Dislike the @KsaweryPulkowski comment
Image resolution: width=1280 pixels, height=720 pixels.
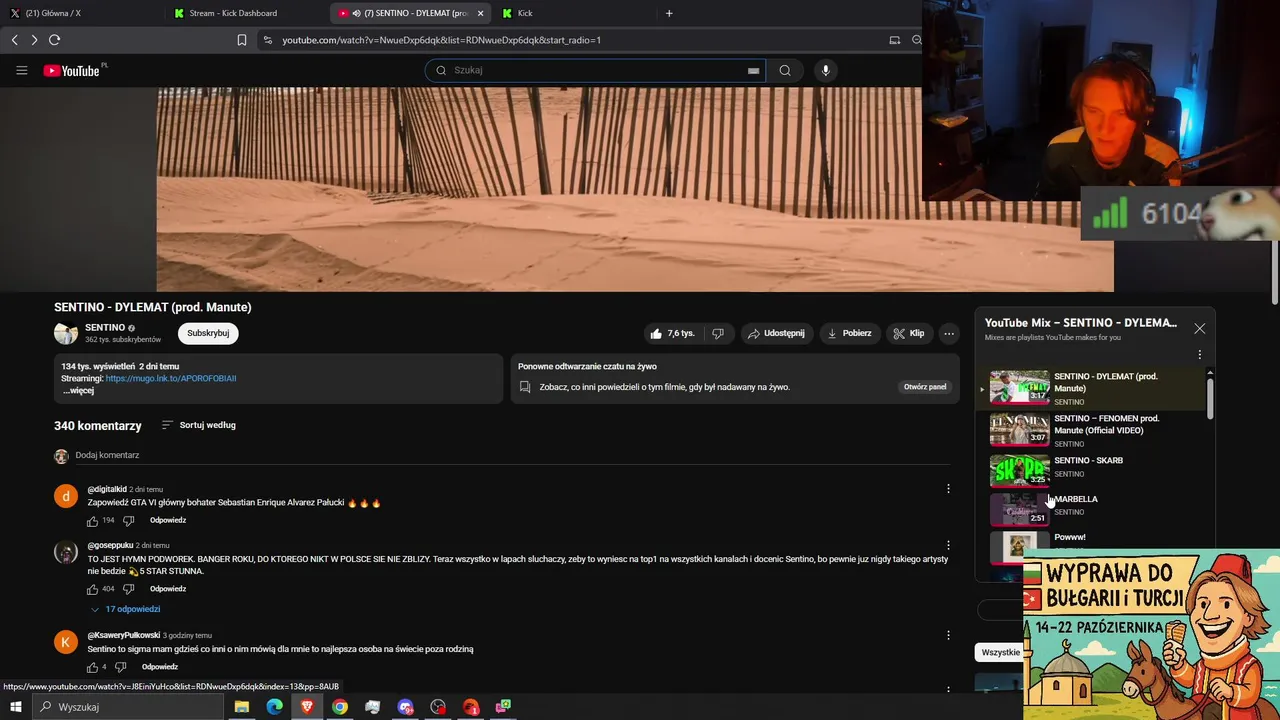pos(120,667)
